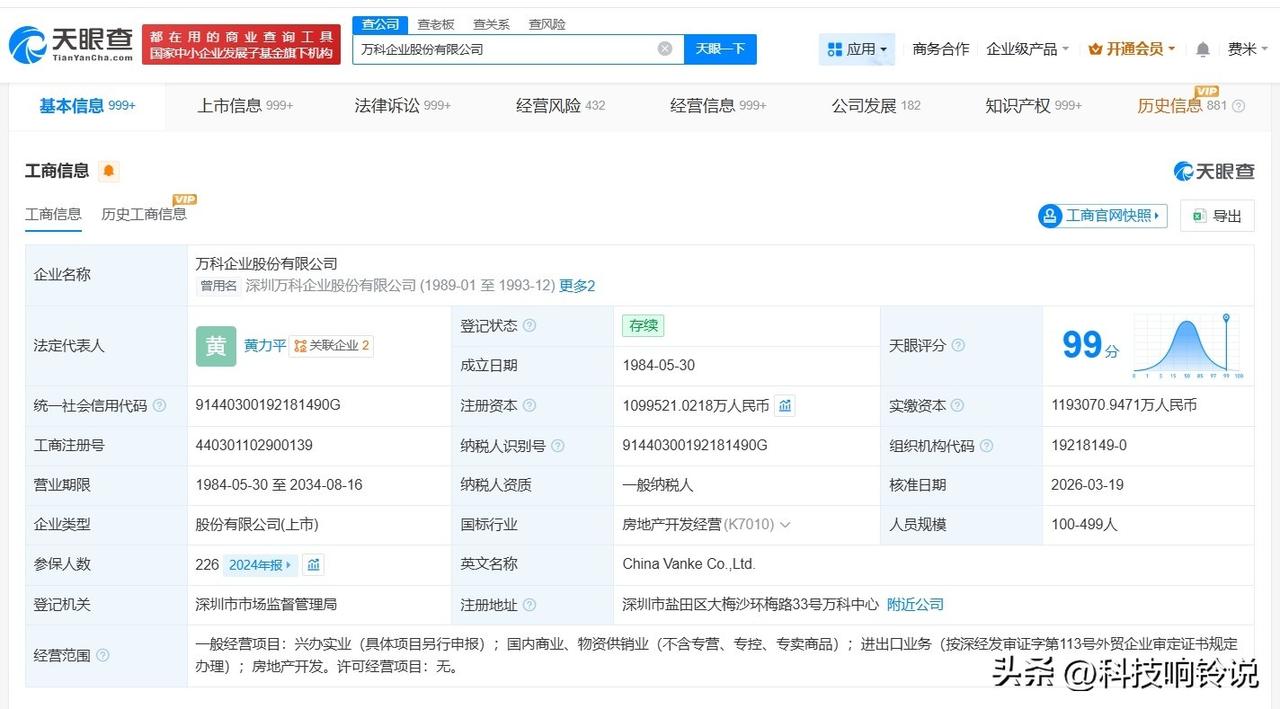The image size is (1280, 709).
Task: Click 天眼一下 search button
Action: coord(720,49)
